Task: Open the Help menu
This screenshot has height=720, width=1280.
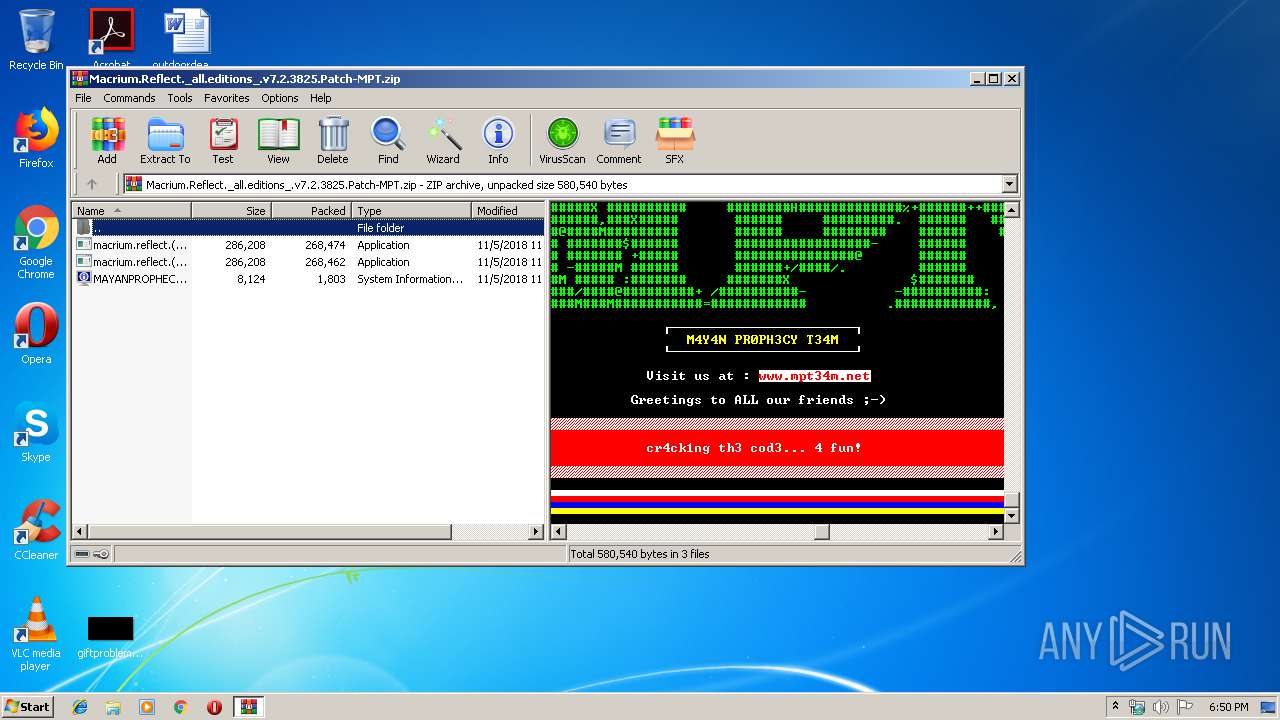Action: pos(321,98)
